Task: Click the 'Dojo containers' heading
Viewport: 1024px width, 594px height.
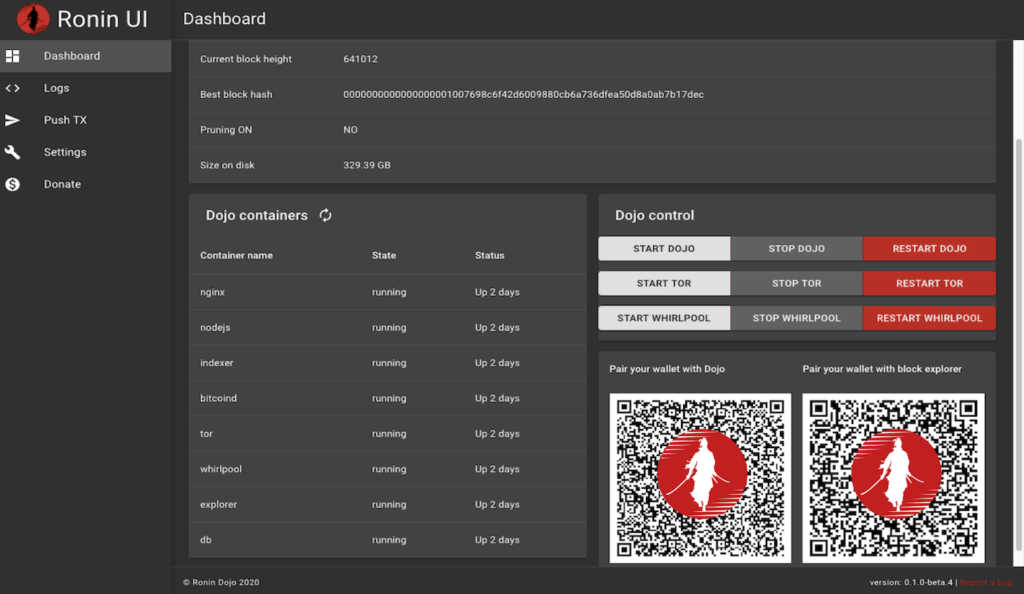Action: (257, 215)
